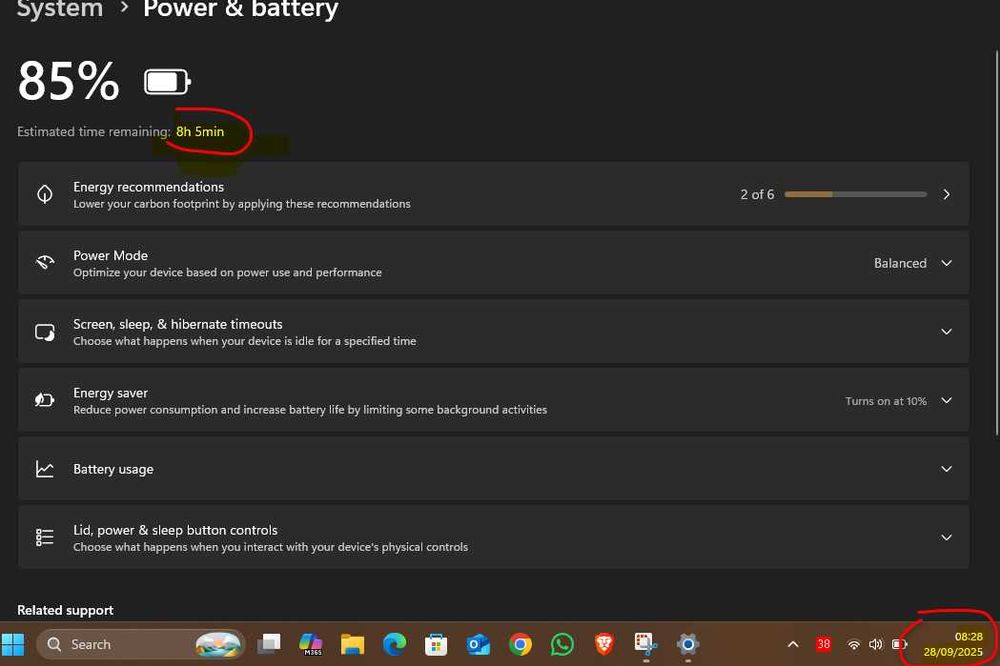Click the Related support heading

[65, 610]
